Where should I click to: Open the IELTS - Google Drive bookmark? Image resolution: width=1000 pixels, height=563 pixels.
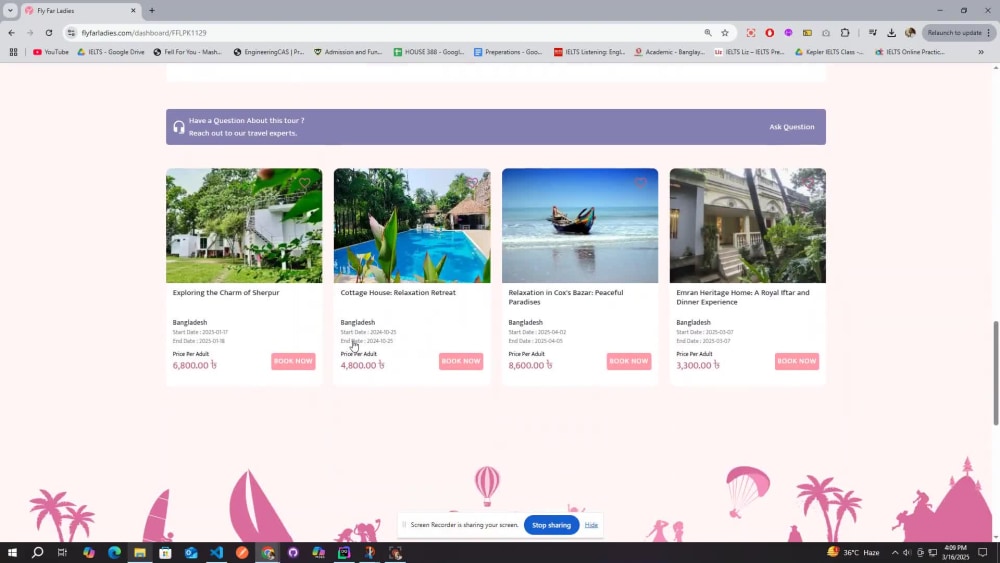pyautogui.click(x=111, y=52)
